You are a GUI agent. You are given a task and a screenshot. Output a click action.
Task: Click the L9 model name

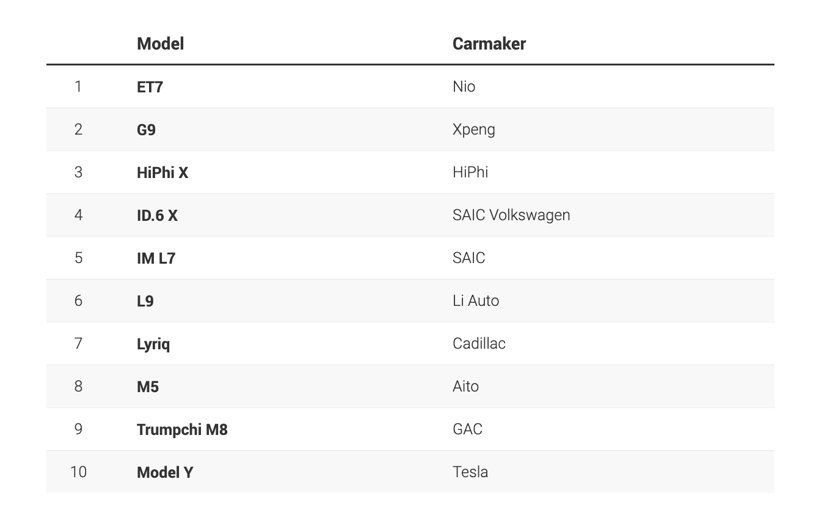[145, 301]
